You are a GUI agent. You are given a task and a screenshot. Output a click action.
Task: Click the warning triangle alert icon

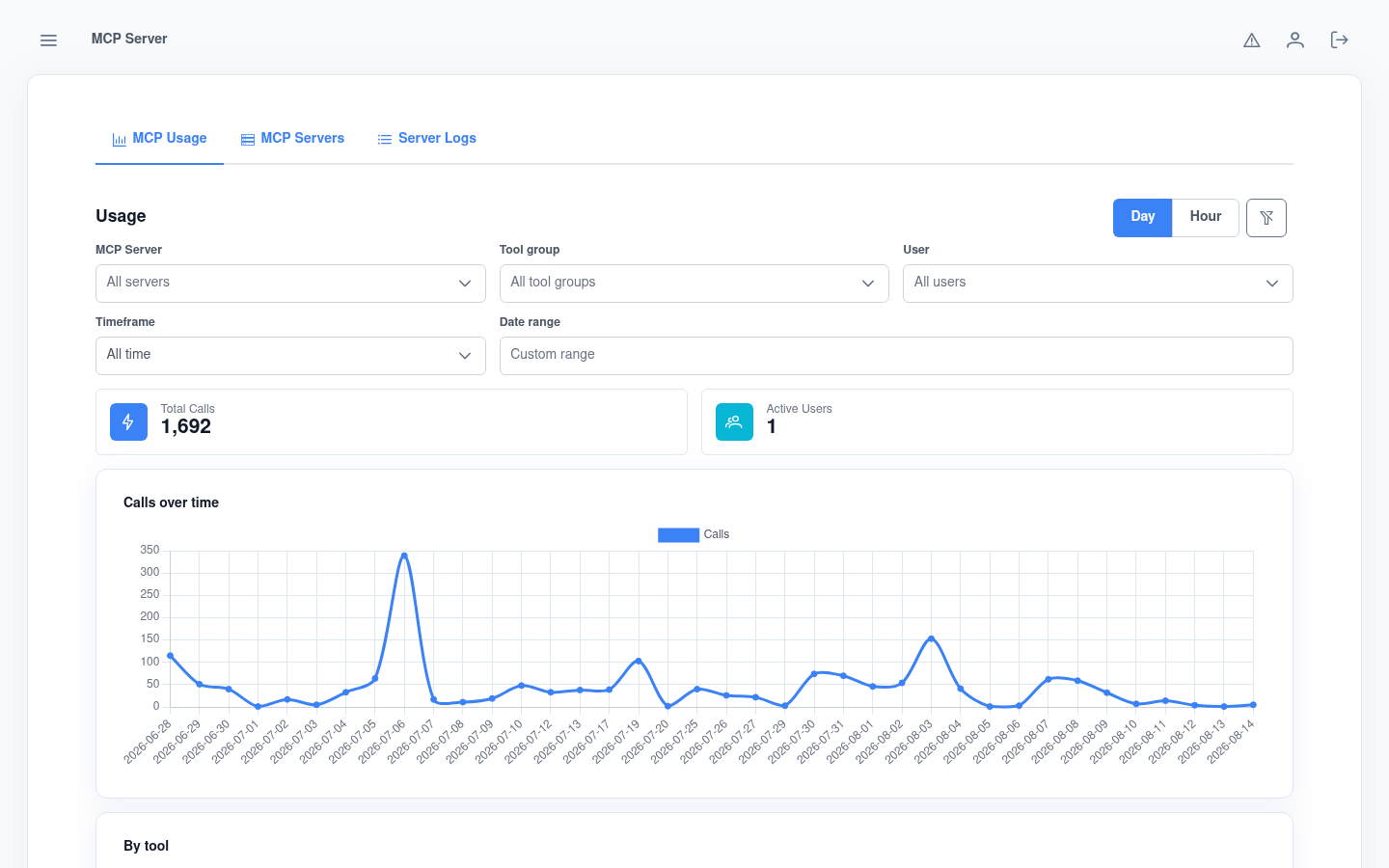click(x=1252, y=40)
